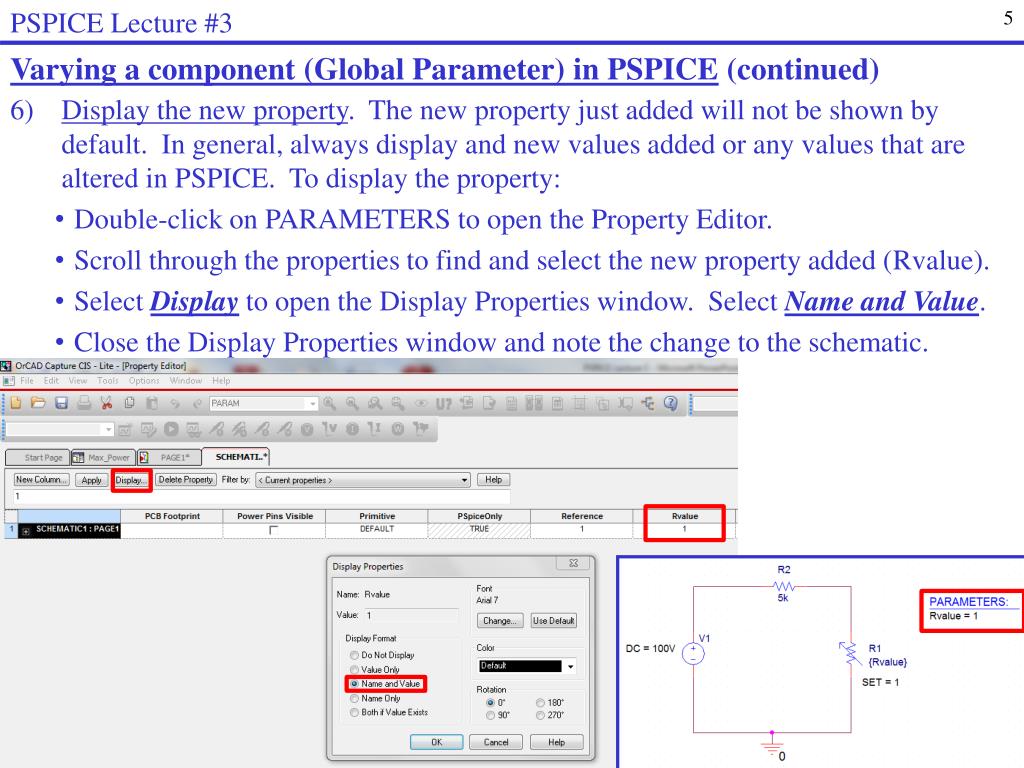This screenshot has width=1024, height=768.
Task: Switch to the PAGE1* tab
Action: [x=168, y=457]
